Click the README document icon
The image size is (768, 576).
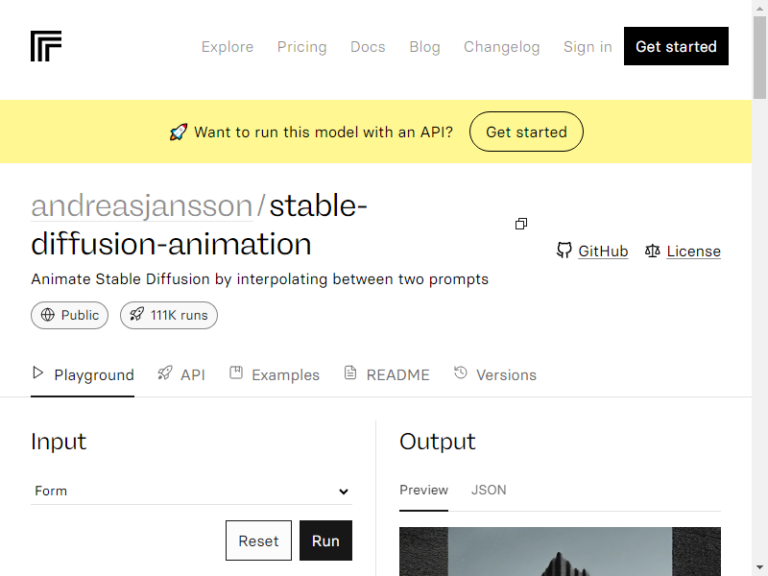pyautogui.click(x=350, y=373)
